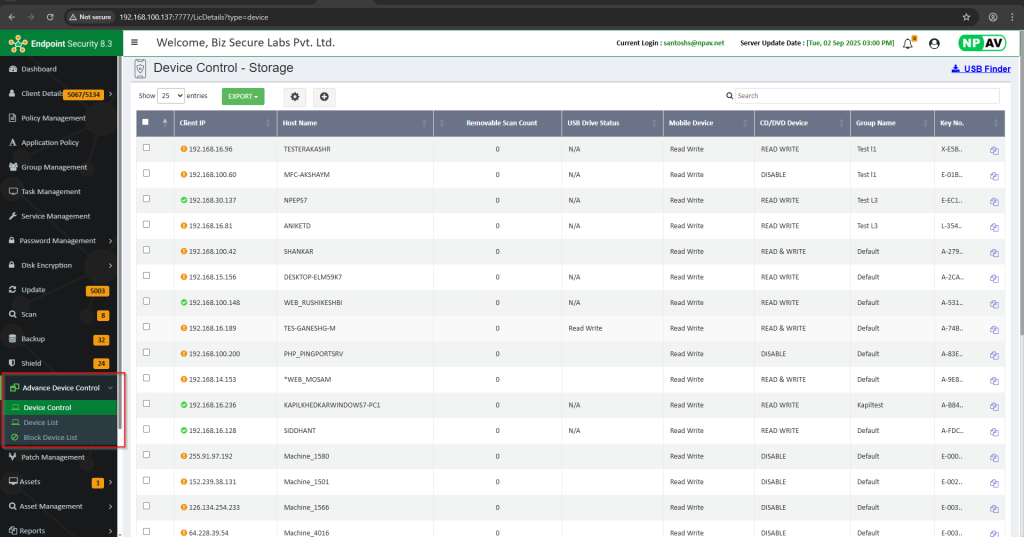Viewport: 1024px width, 537px height.
Task: Click the hamburger menu icon
Action: click(x=135, y=43)
